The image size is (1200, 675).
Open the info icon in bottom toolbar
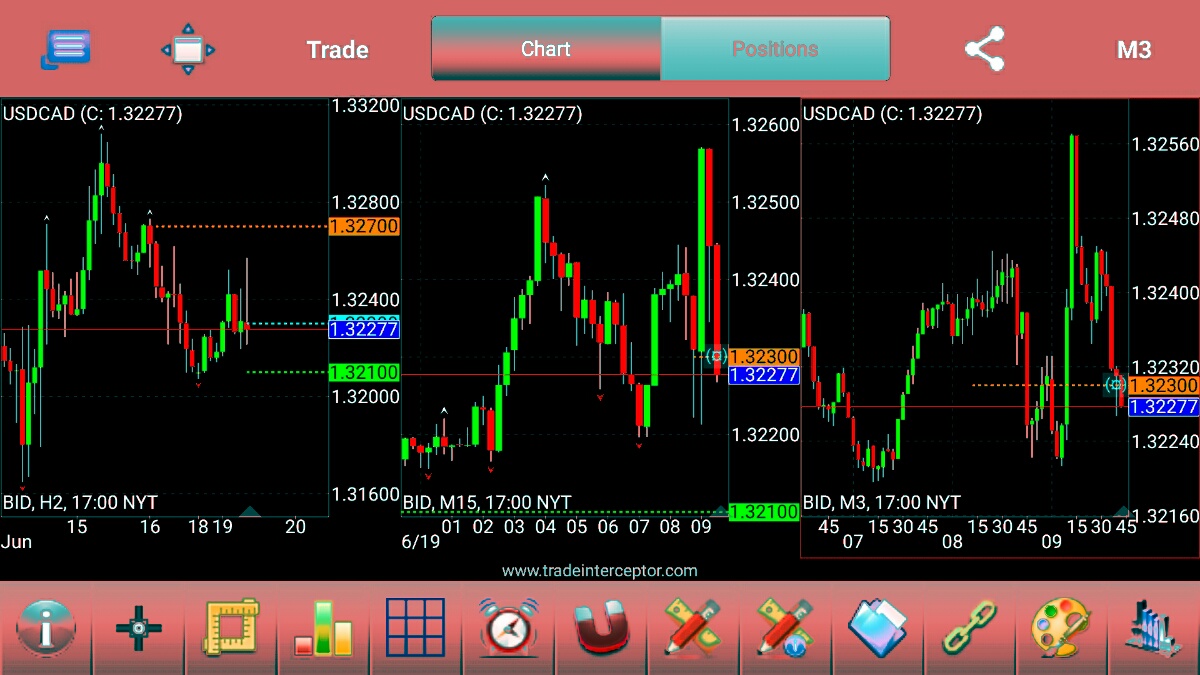[x=46, y=628]
